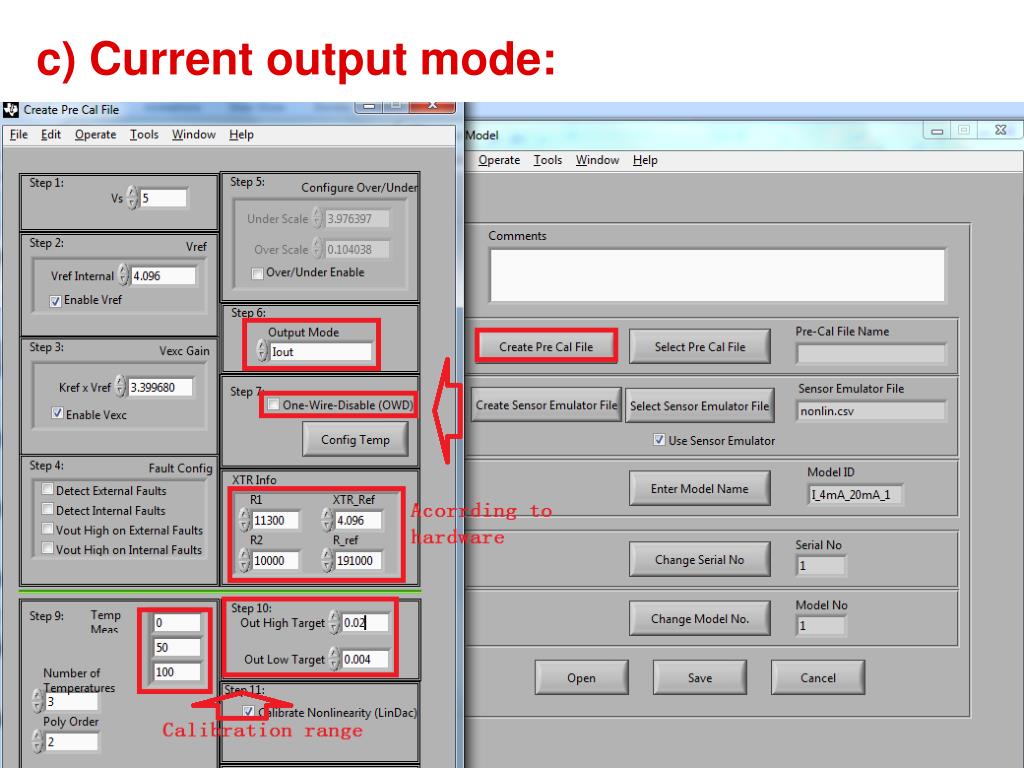Click the XTR_Ref stepper arrows

click(328, 520)
